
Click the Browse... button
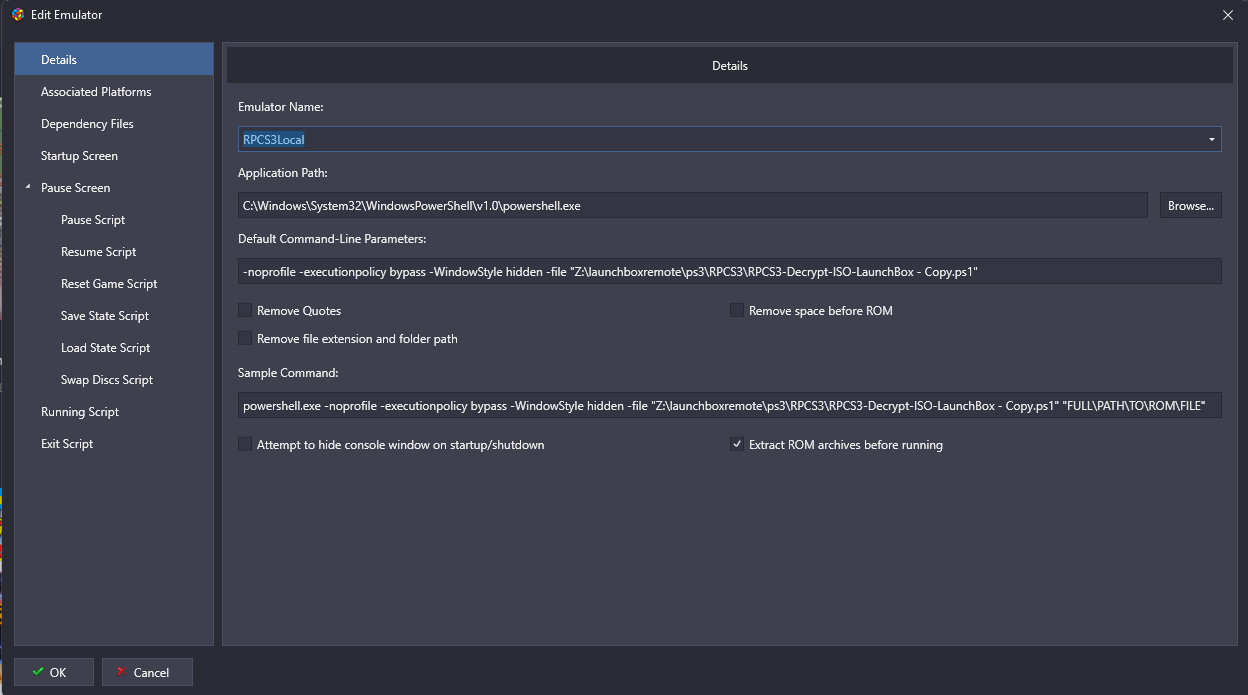click(1190, 205)
